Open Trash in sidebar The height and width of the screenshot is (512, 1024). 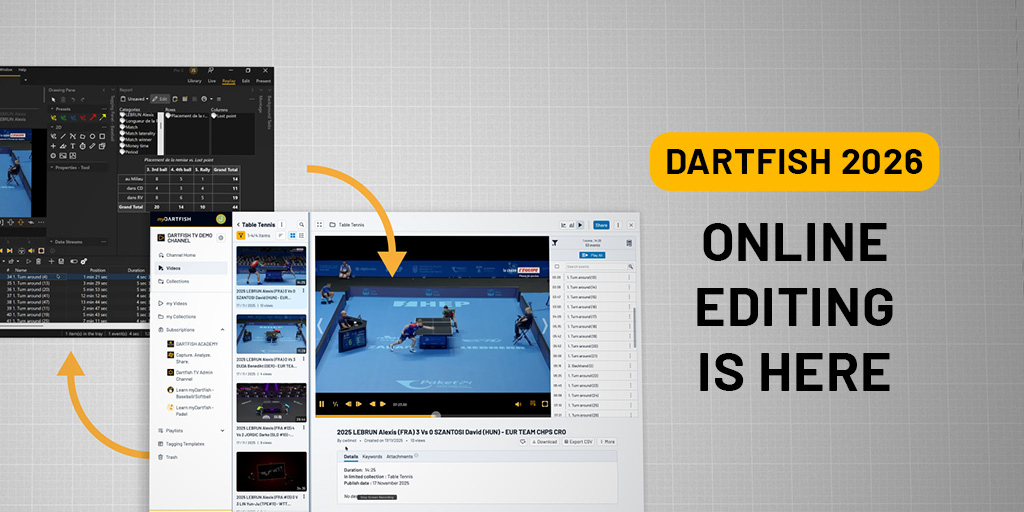pyautogui.click(x=168, y=457)
